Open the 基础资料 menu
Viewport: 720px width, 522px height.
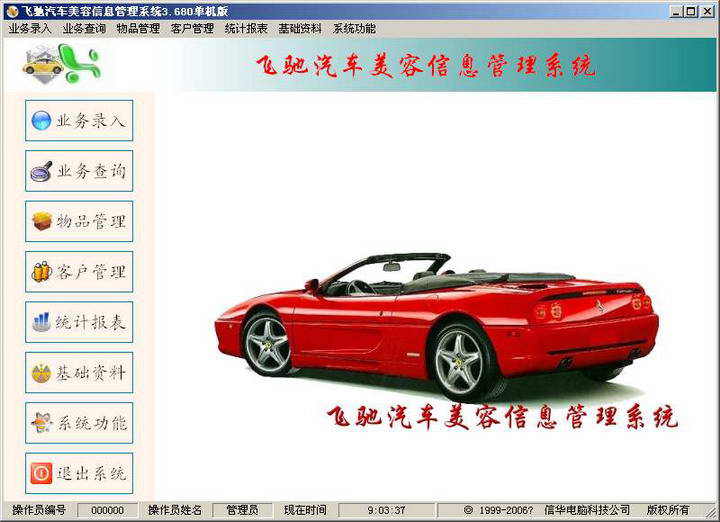point(300,28)
